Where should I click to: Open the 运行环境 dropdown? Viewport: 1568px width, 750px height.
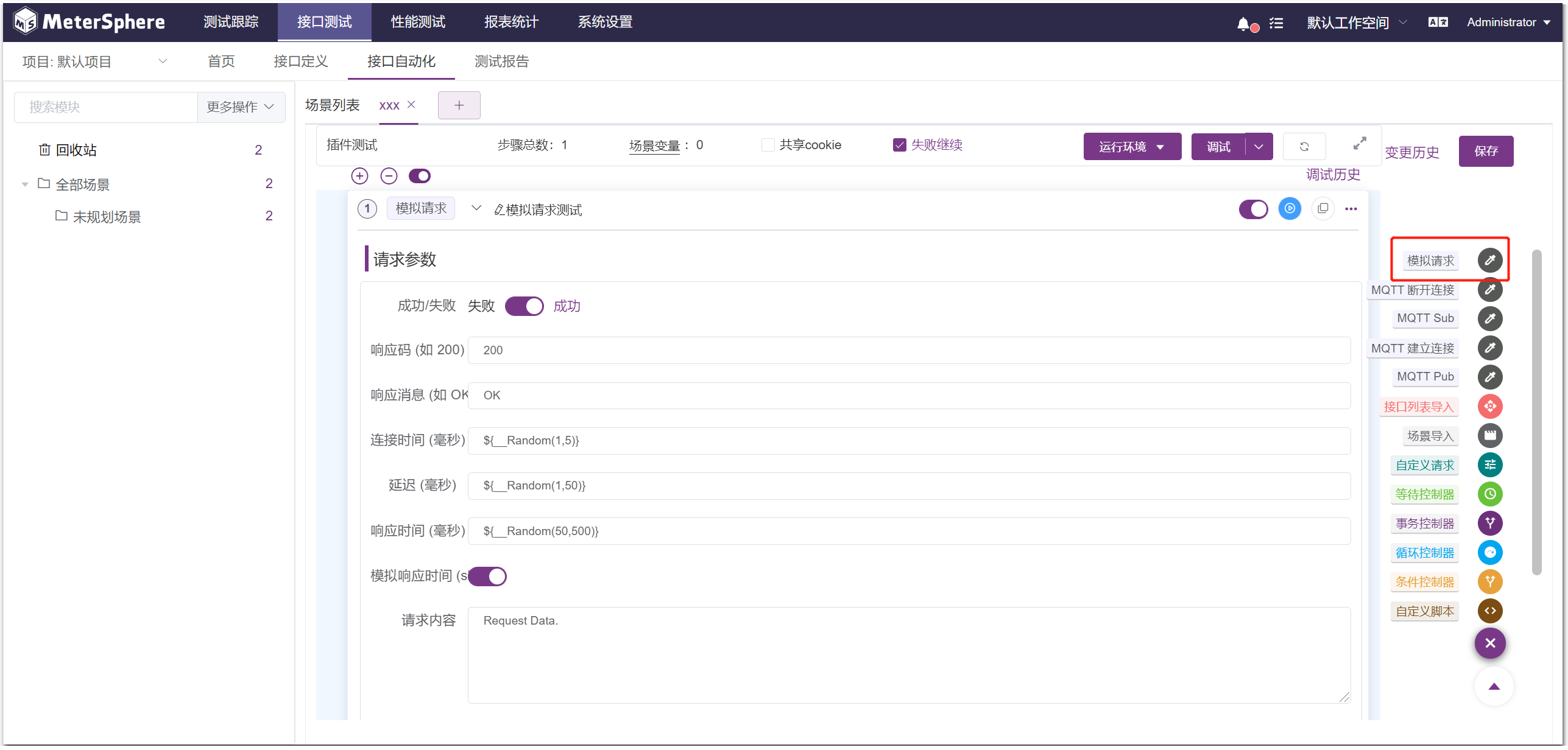click(1132, 147)
